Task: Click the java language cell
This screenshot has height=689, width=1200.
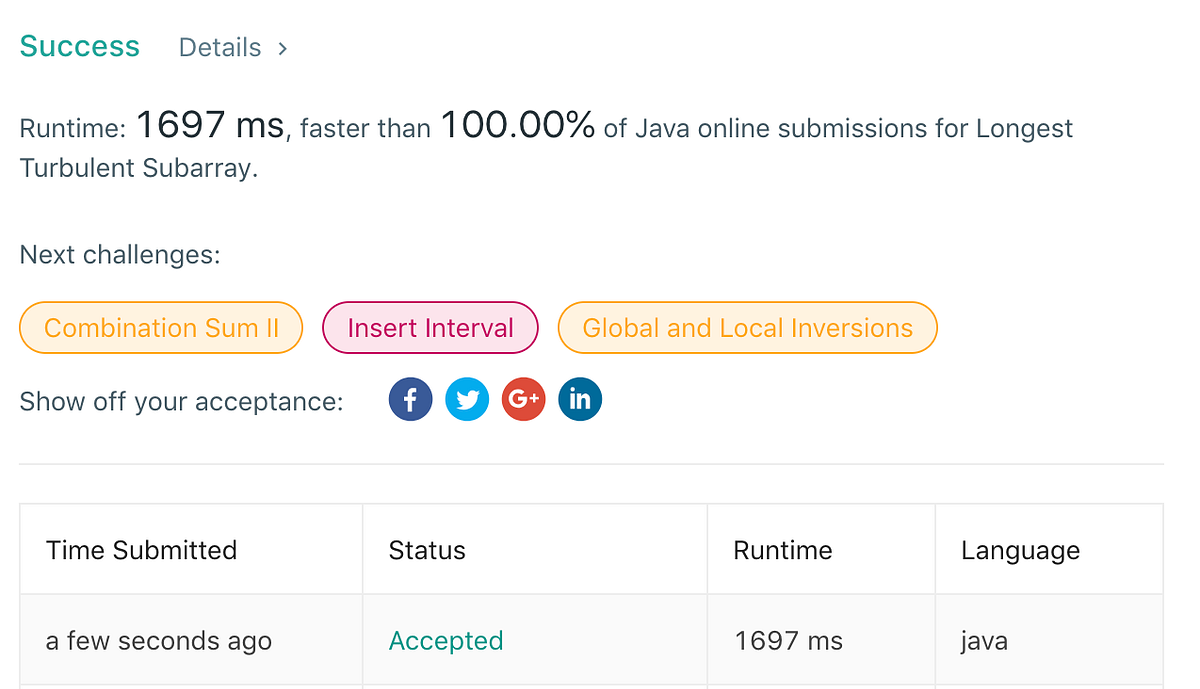Action: (x=983, y=641)
